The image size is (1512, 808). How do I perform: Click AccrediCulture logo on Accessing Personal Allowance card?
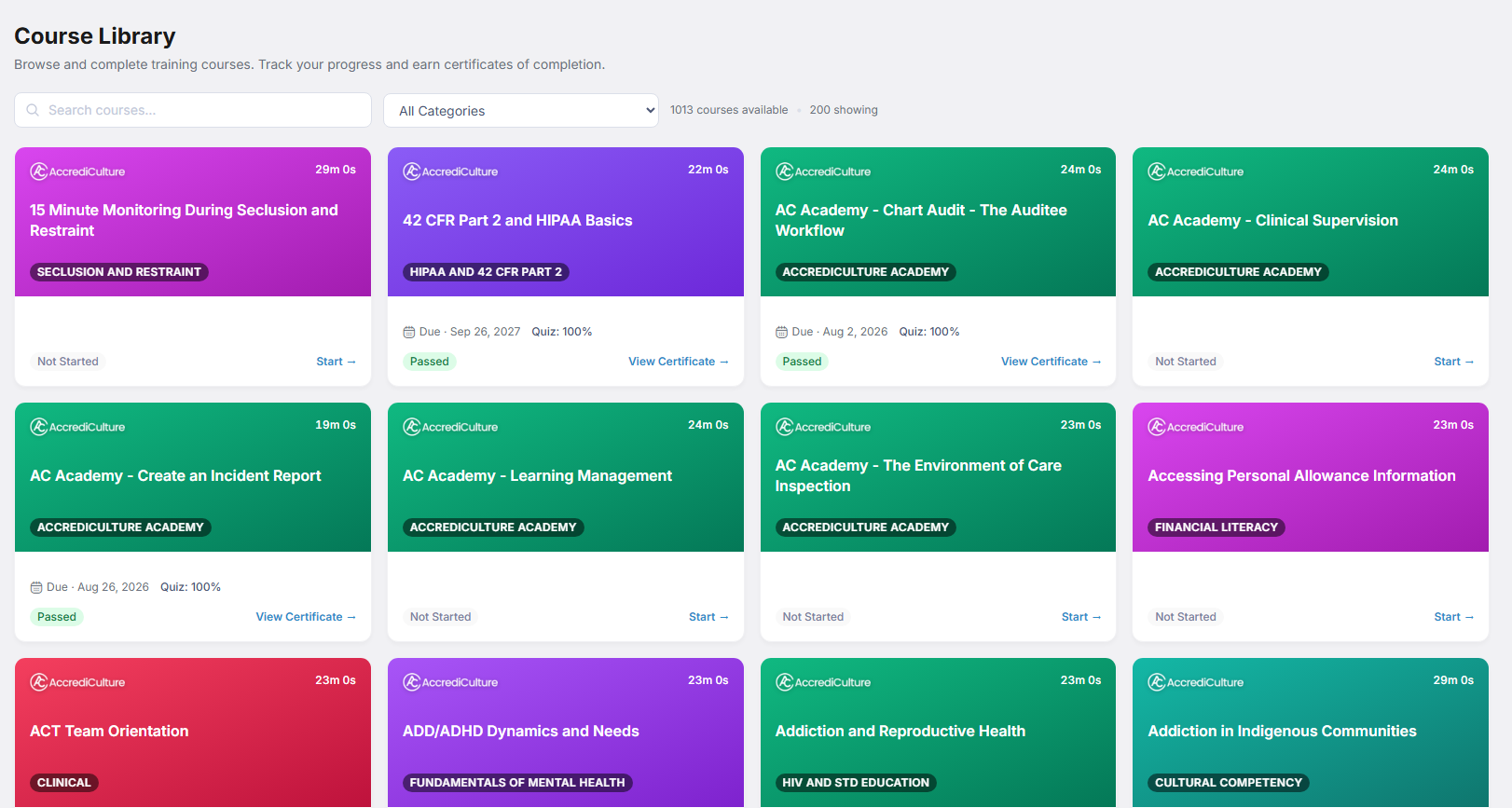pyautogui.click(x=1195, y=427)
